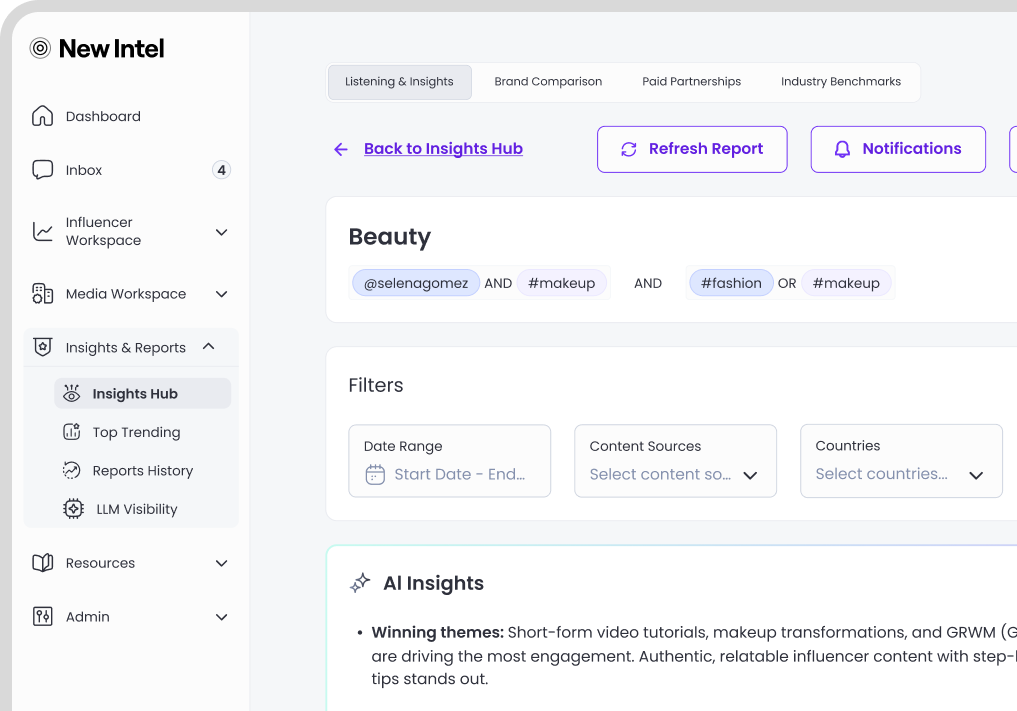
Task: Select Insights Hub in the sidebar
Action: pos(143,393)
